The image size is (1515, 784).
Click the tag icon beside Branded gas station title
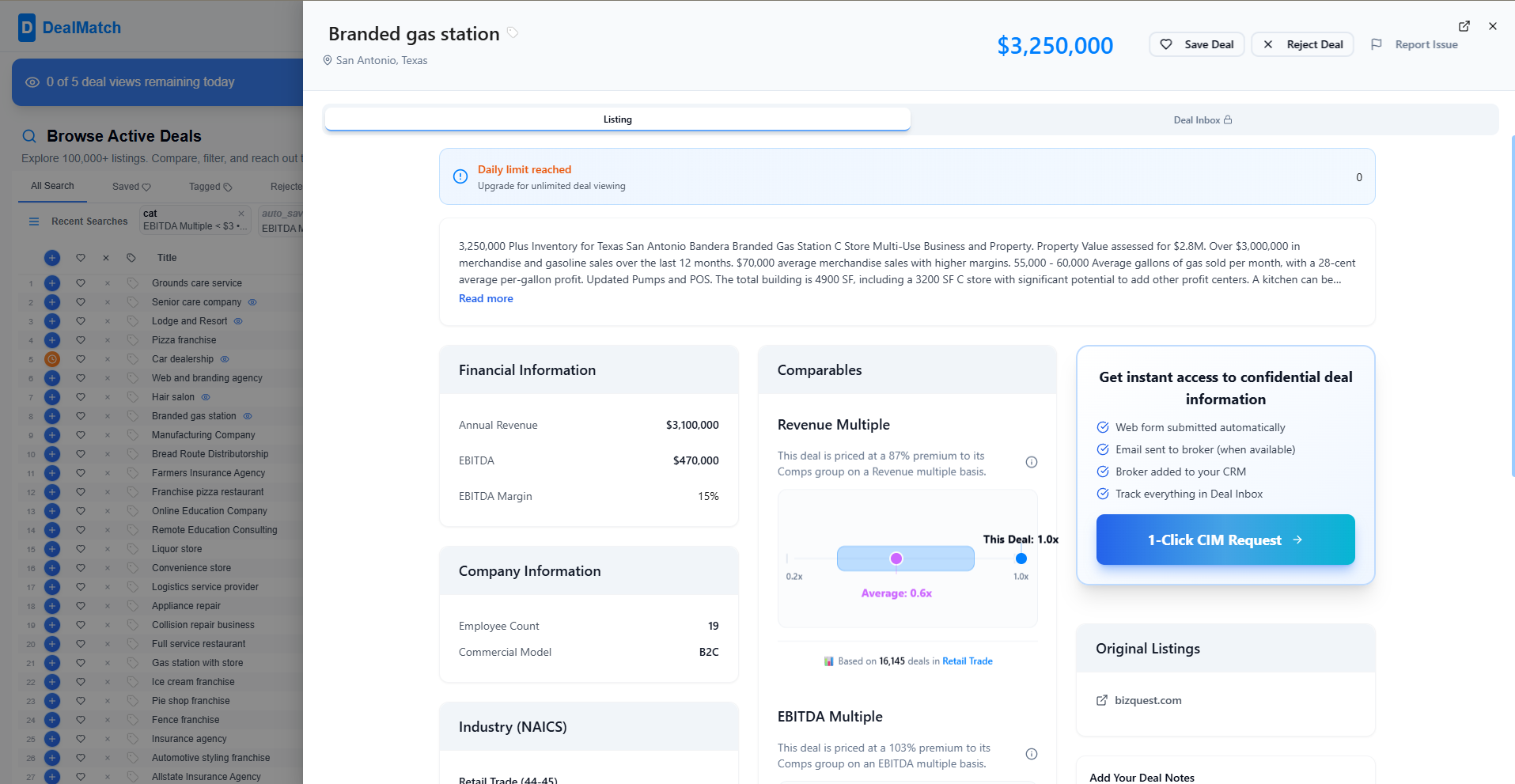[x=513, y=32]
